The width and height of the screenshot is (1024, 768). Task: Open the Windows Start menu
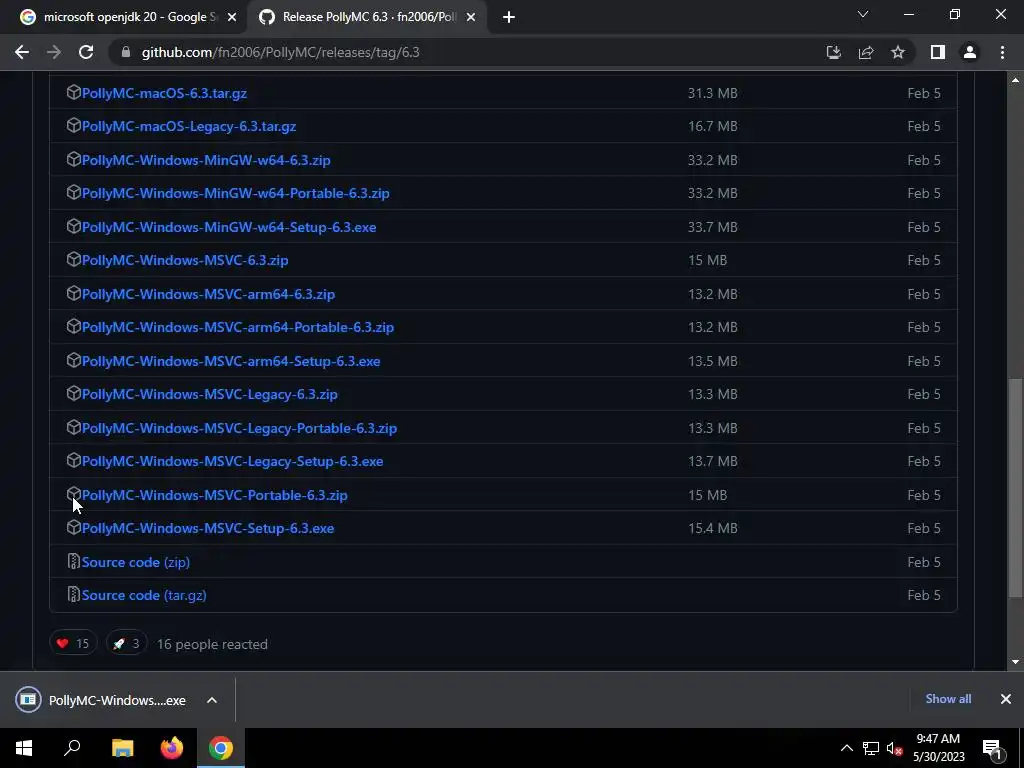pyautogui.click(x=24, y=748)
